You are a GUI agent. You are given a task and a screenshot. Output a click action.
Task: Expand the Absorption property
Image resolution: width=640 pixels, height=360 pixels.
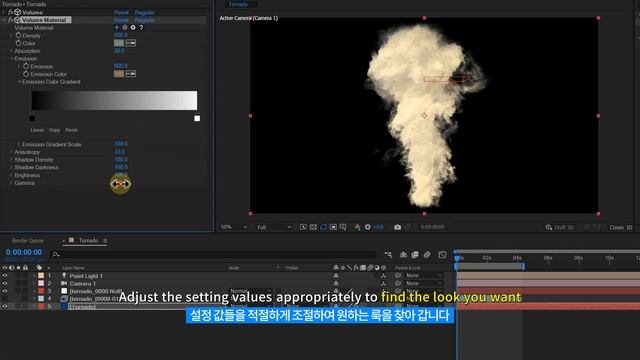tap(11, 51)
